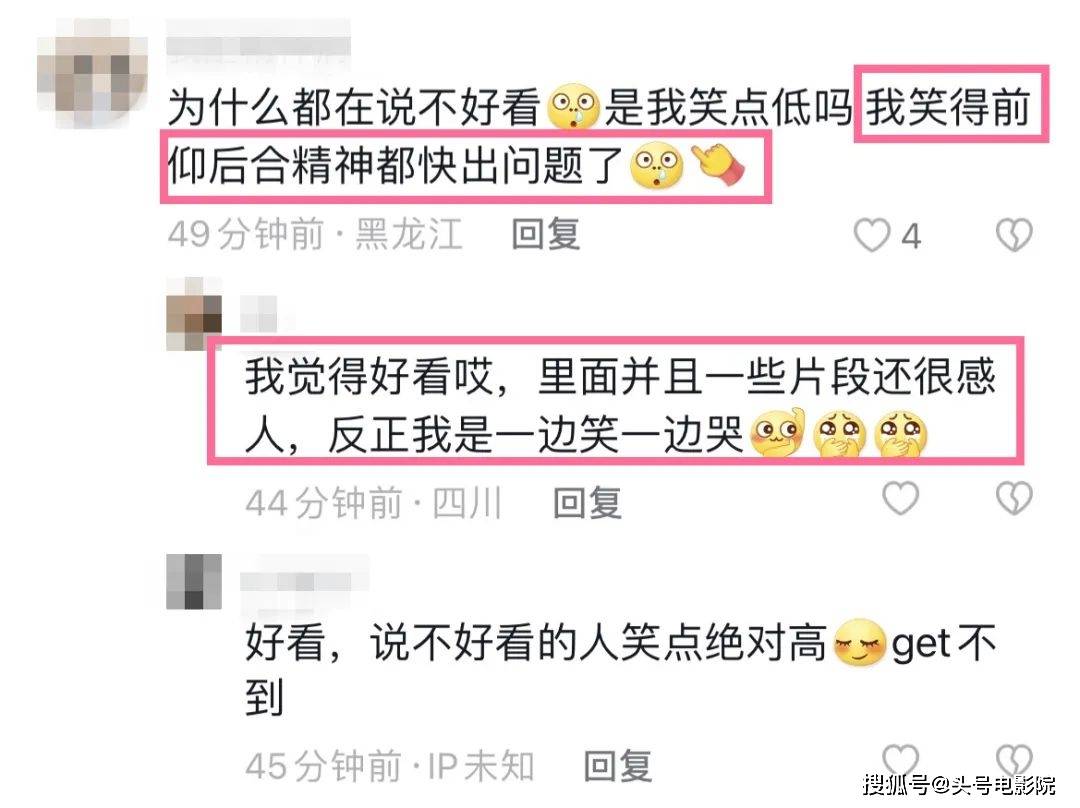1080x808 pixels.
Task: Reply to the 44分钟前 四川 comment
Action: pyautogui.click(x=588, y=503)
